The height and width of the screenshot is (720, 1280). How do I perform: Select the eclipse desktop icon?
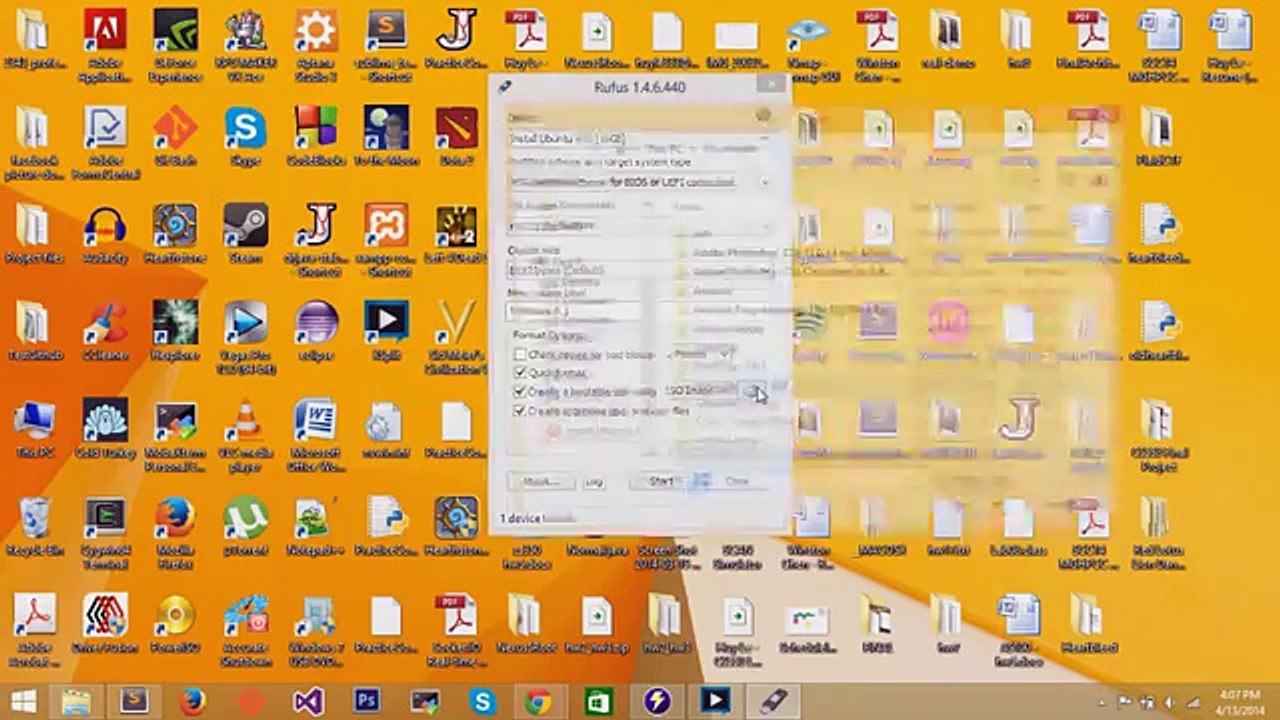(x=316, y=331)
